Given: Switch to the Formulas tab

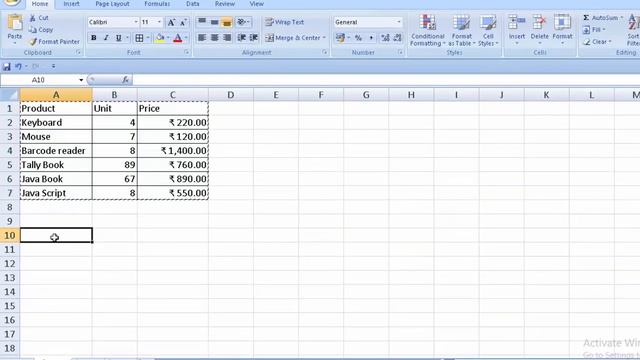Looking at the screenshot, I should click(157, 4).
